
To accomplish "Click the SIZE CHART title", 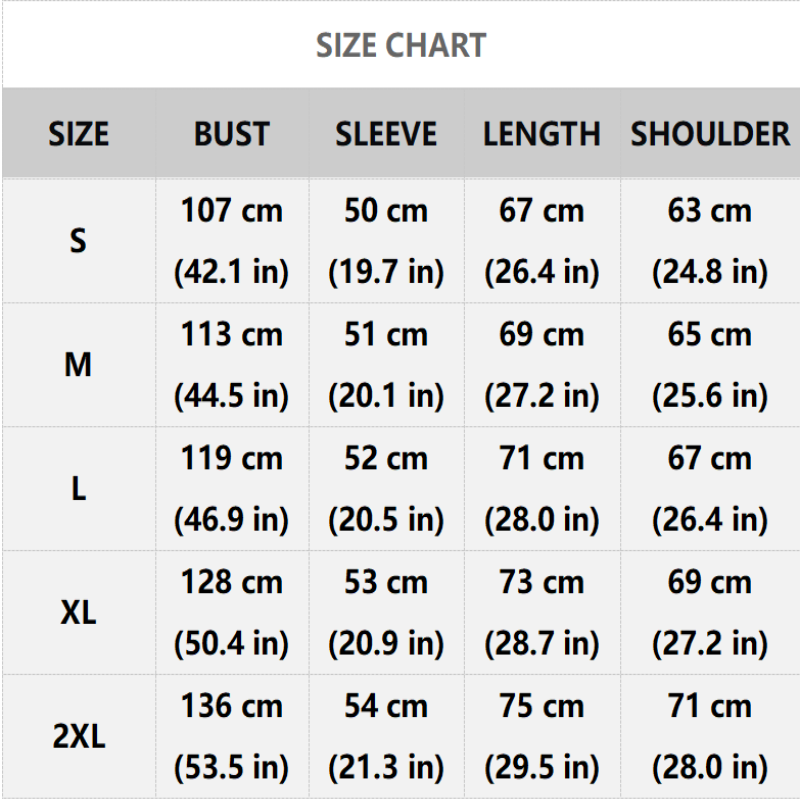I will 401,45.
